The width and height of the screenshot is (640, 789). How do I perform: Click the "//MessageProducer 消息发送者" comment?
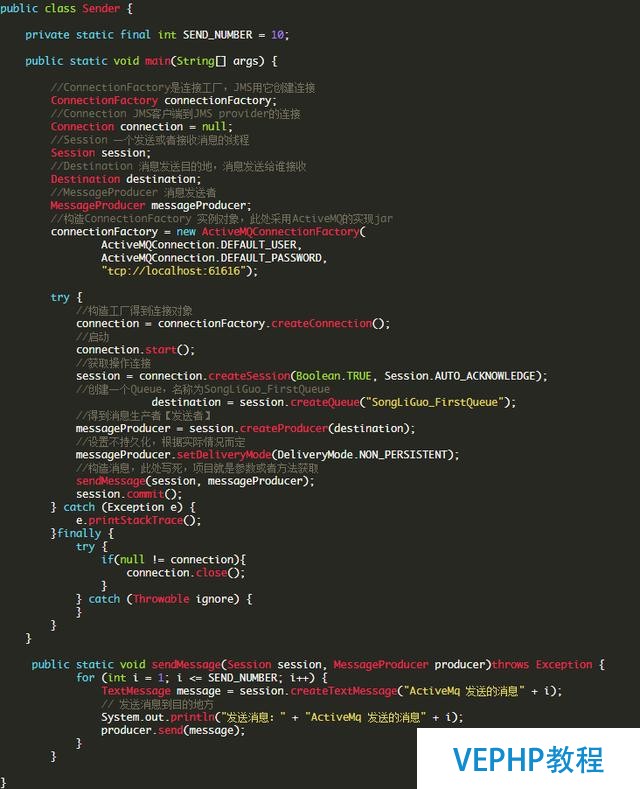tap(133, 192)
